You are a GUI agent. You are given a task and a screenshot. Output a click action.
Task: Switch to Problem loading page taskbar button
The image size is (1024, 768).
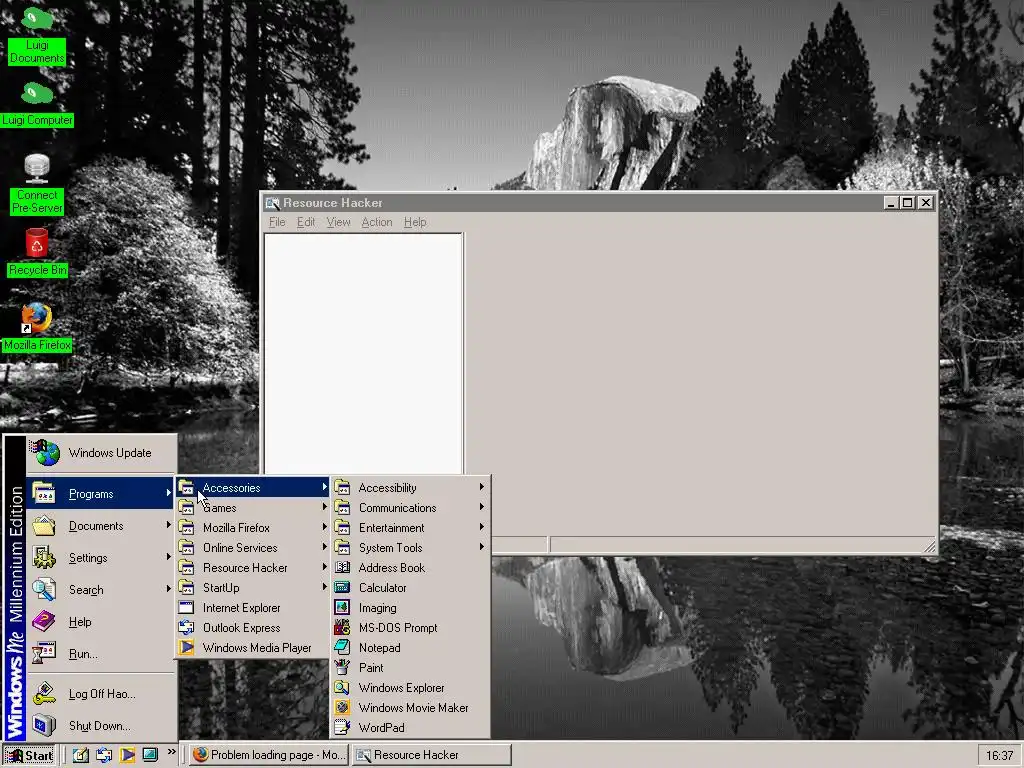(268, 755)
